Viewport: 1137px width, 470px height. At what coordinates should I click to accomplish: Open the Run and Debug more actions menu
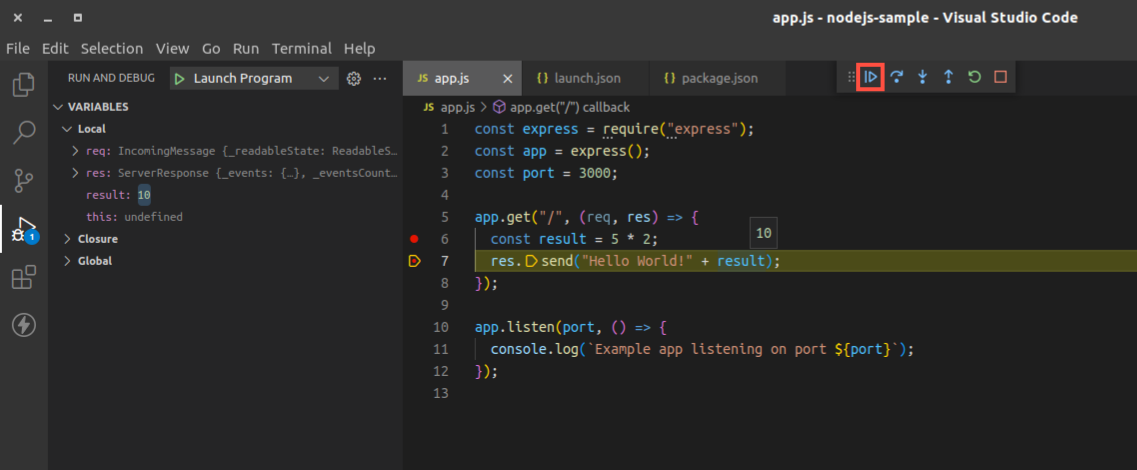point(380,78)
